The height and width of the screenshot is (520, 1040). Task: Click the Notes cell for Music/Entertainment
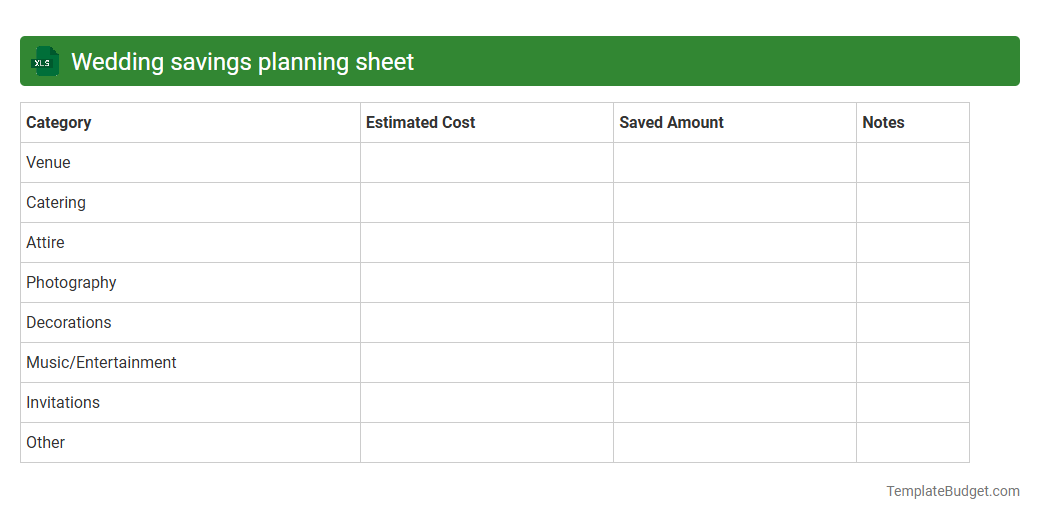(913, 363)
